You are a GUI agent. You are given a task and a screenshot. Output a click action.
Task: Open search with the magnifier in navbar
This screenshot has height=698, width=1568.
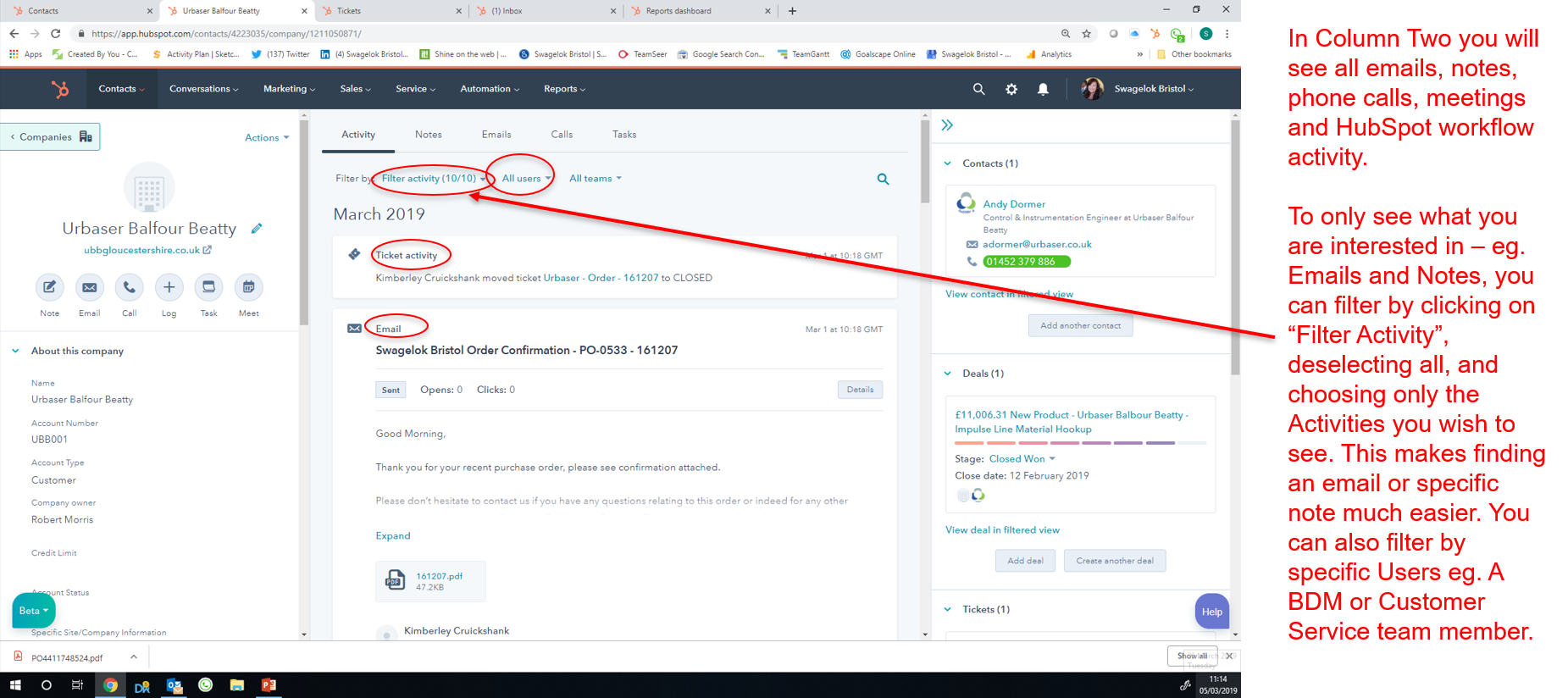978,89
